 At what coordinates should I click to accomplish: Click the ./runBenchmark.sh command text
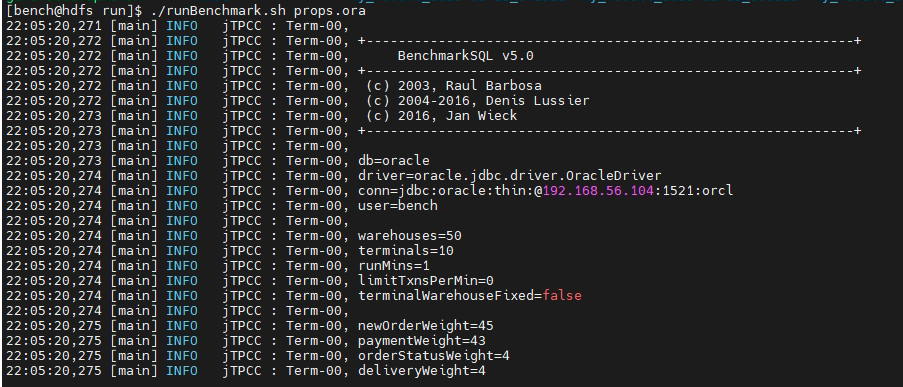click(219, 11)
